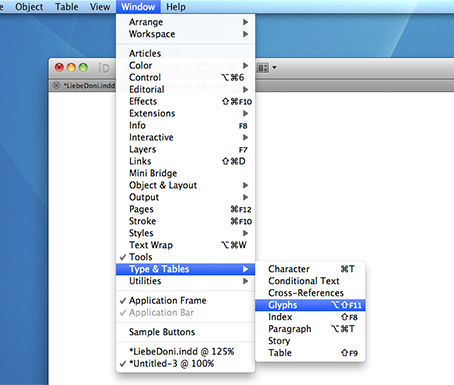Show the Layers panel
Screen dimensions: 454x385
click(x=185, y=149)
